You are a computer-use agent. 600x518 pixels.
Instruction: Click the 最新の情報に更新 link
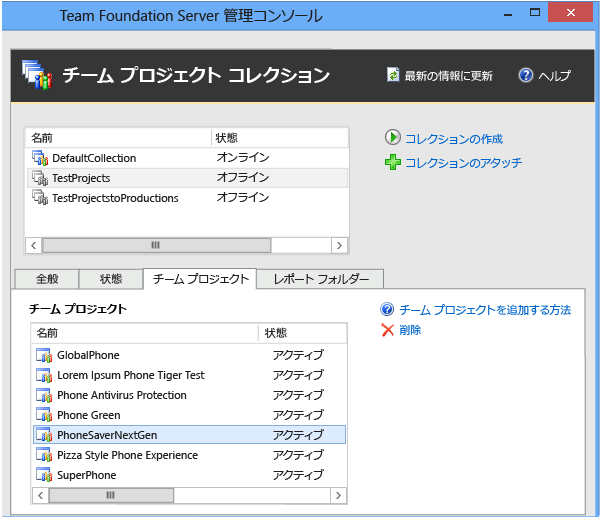[448, 76]
